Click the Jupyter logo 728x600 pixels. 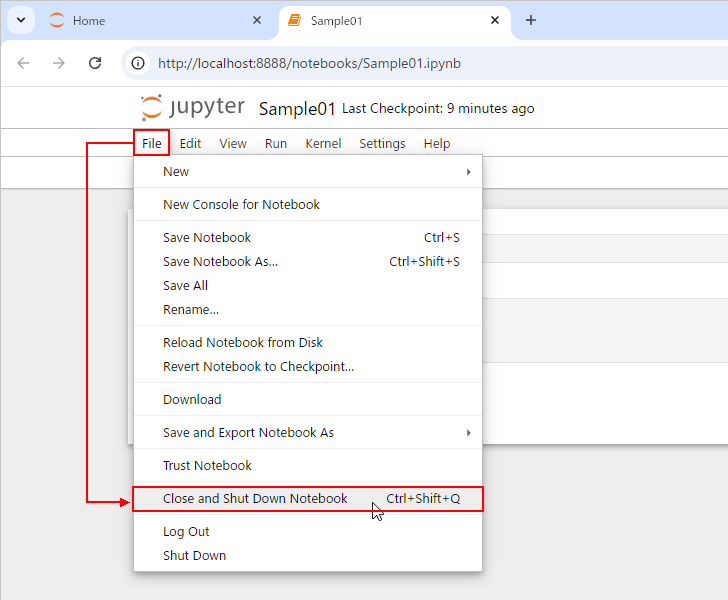point(193,108)
